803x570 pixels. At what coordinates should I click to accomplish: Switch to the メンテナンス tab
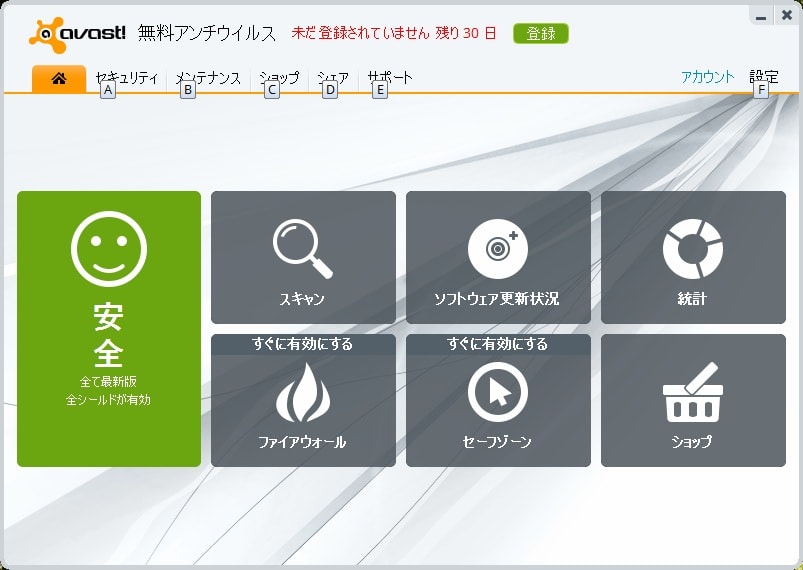[208, 78]
